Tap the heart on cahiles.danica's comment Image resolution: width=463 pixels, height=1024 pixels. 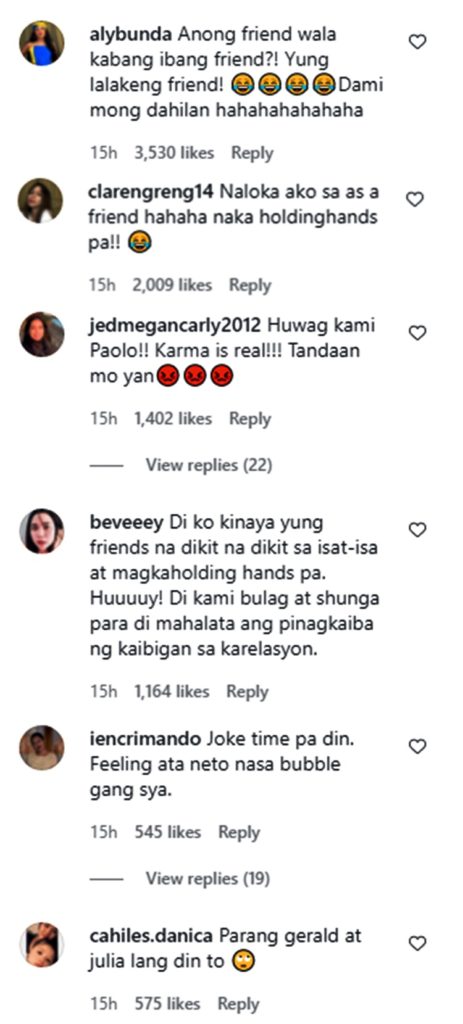(417, 943)
